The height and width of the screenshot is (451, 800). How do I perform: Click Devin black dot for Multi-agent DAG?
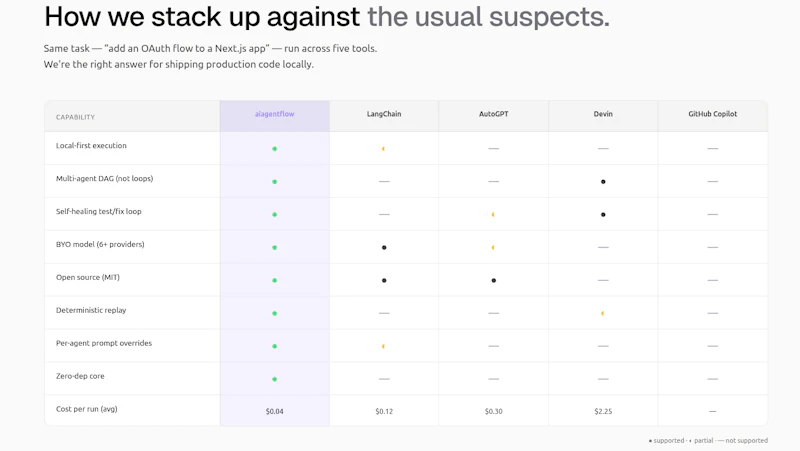(603, 182)
